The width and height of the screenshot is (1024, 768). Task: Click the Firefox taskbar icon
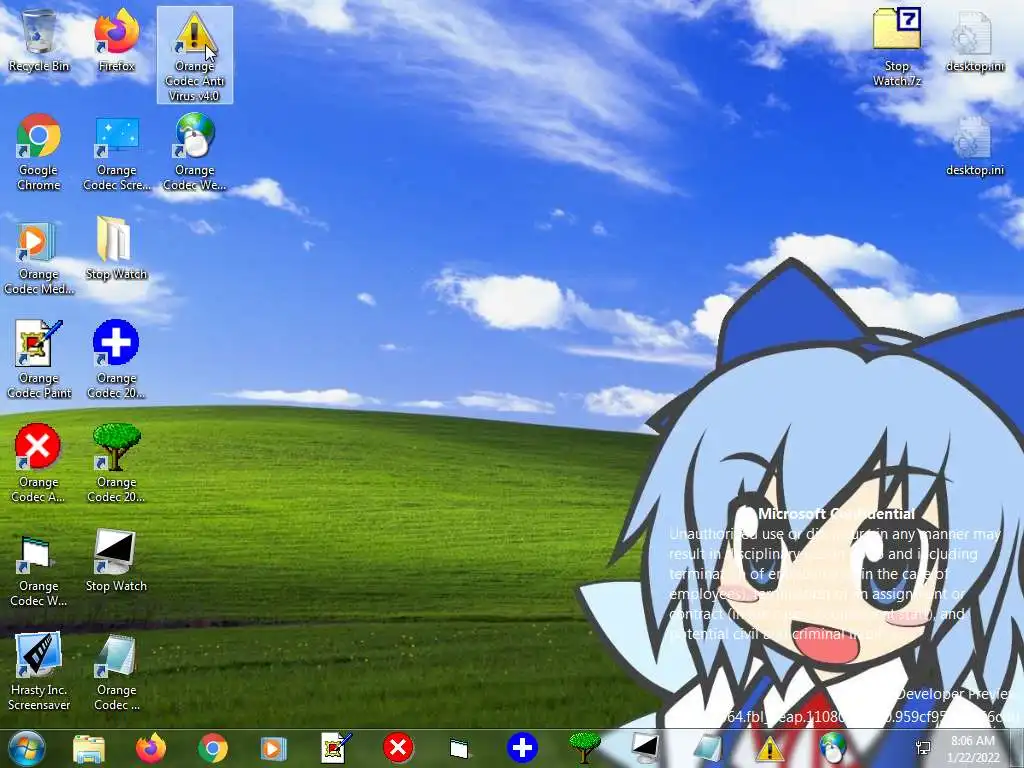[x=150, y=748]
